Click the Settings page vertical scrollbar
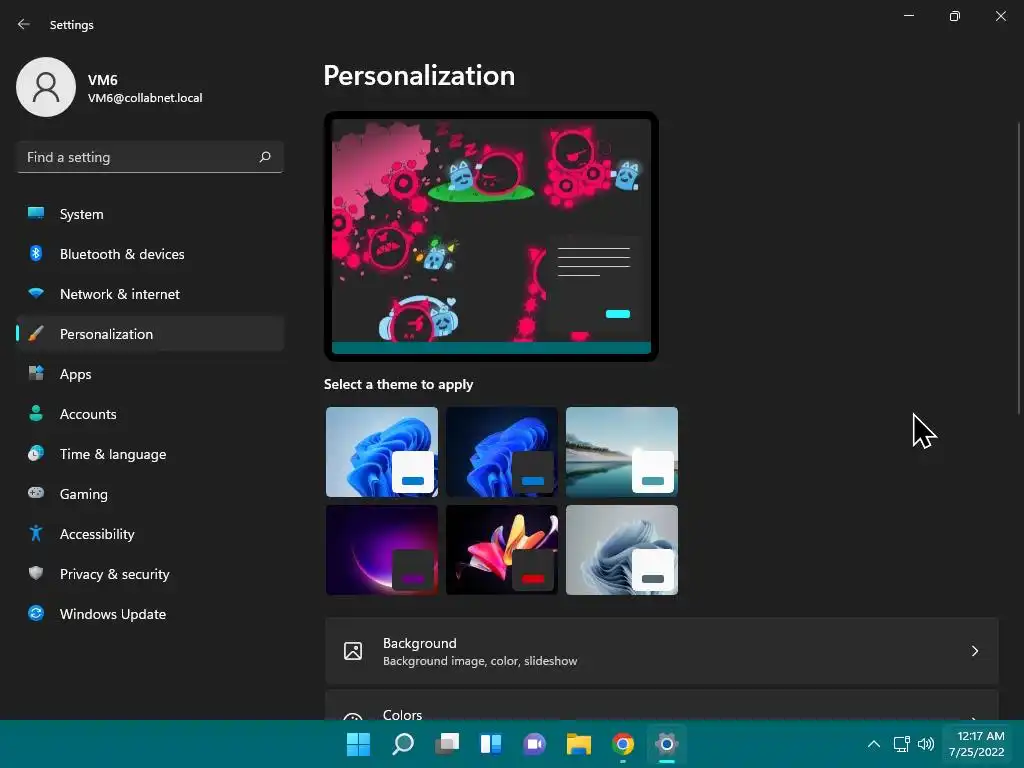The width and height of the screenshot is (1024, 768). tap(1018, 268)
